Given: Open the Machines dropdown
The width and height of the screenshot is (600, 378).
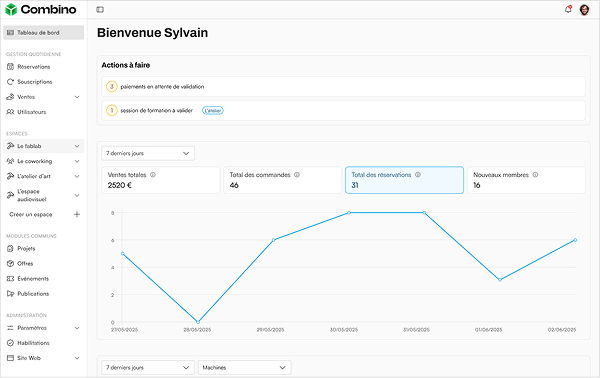Looking at the screenshot, I should click(245, 368).
